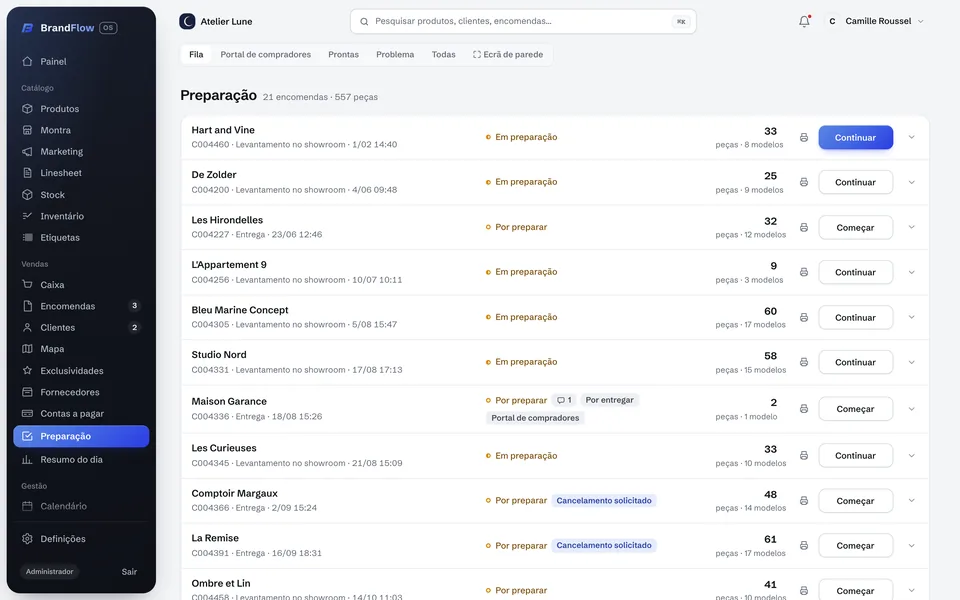This screenshot has width=960, height=600.
Task: Expand the Studio Nord row
Action: (x=912, y=362)
